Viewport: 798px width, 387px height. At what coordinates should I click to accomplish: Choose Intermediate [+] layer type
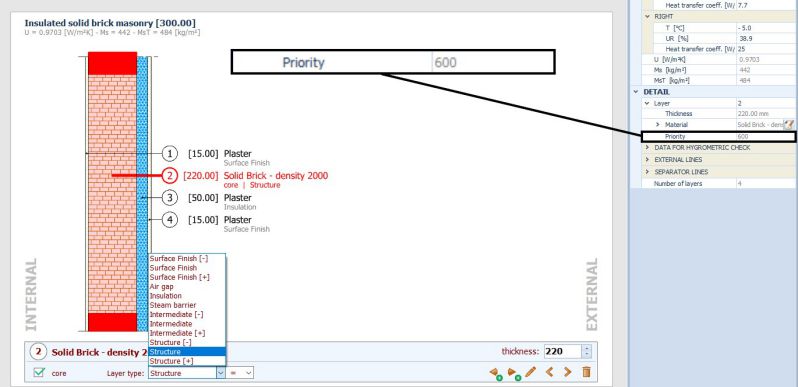pyautogui.click(x=187, y=333)
